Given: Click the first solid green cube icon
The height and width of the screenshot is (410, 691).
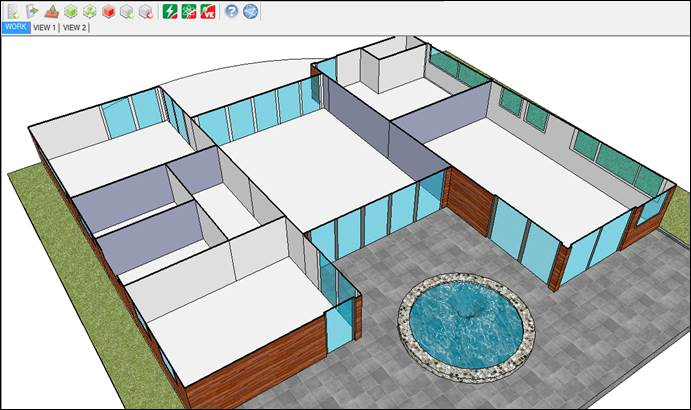Looking at the screenshot, I should click(x=70, y=11).
